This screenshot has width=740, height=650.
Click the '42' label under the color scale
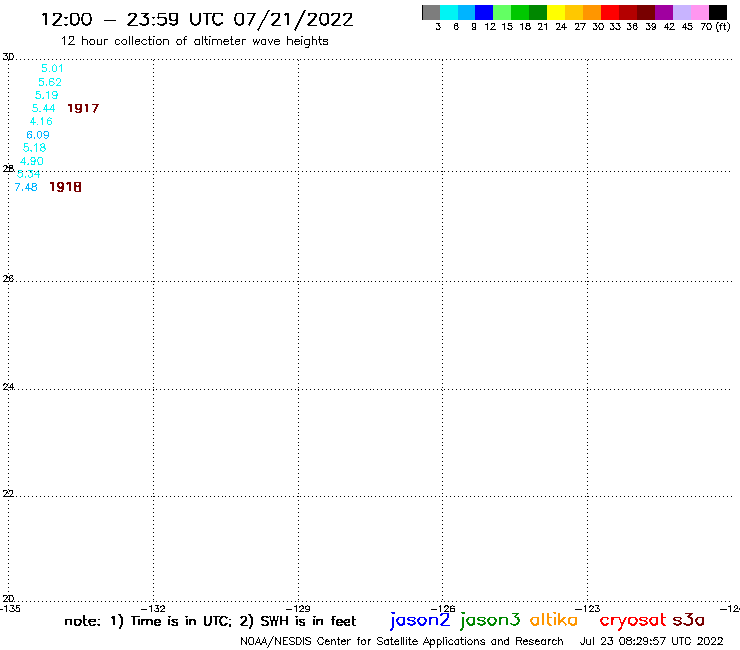pos(669,27)
